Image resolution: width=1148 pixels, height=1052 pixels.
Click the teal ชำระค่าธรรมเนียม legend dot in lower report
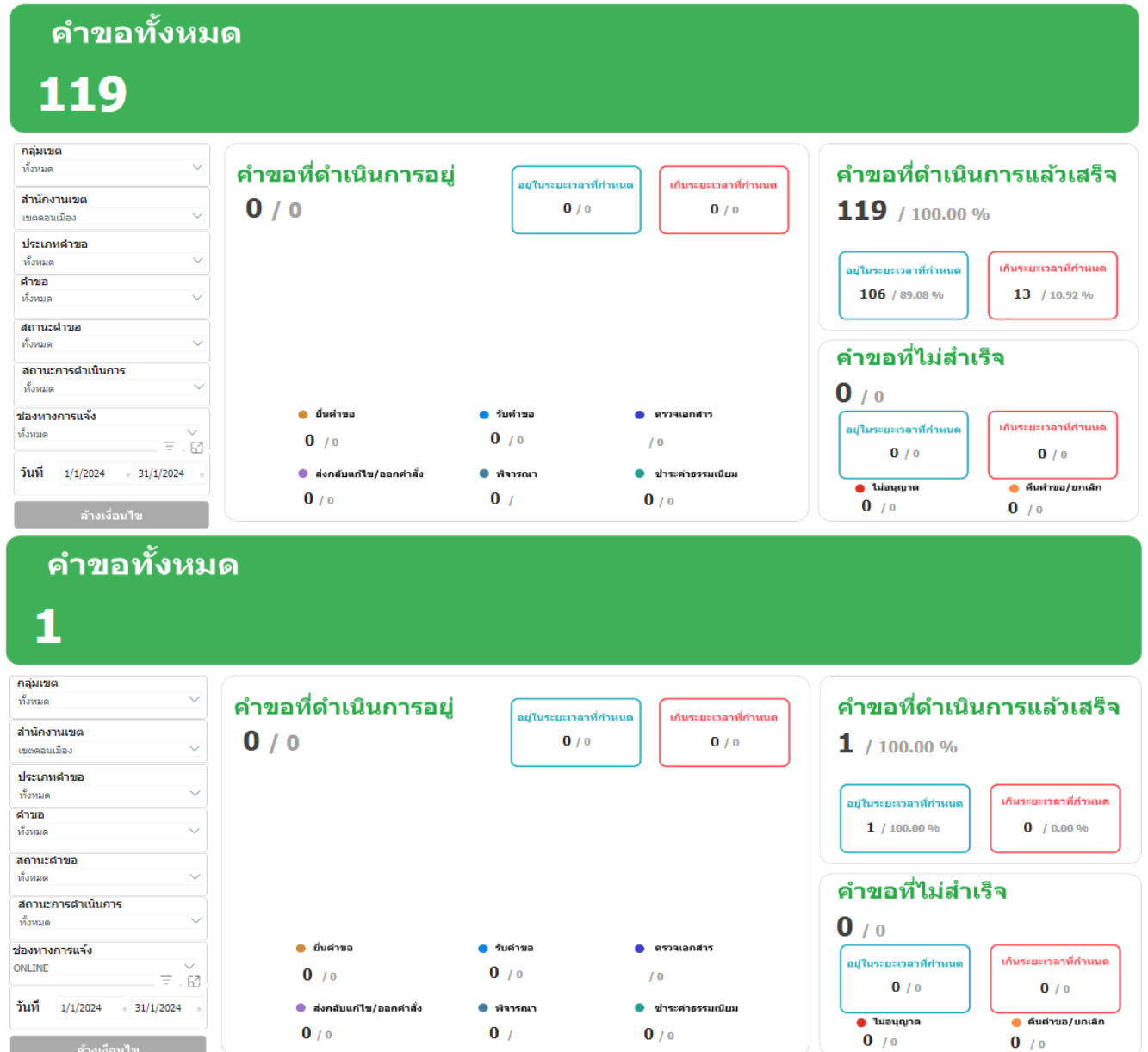pos(640,1007)
